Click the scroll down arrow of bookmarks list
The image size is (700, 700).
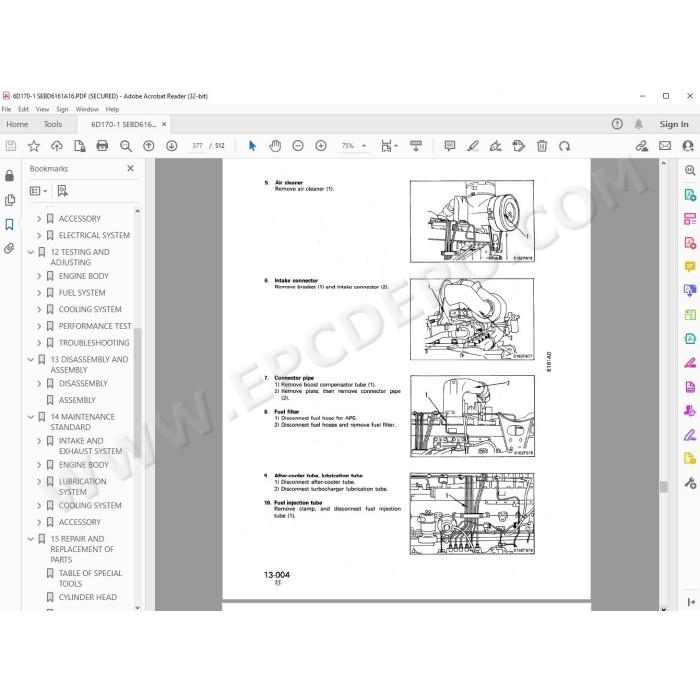[138, 608]
